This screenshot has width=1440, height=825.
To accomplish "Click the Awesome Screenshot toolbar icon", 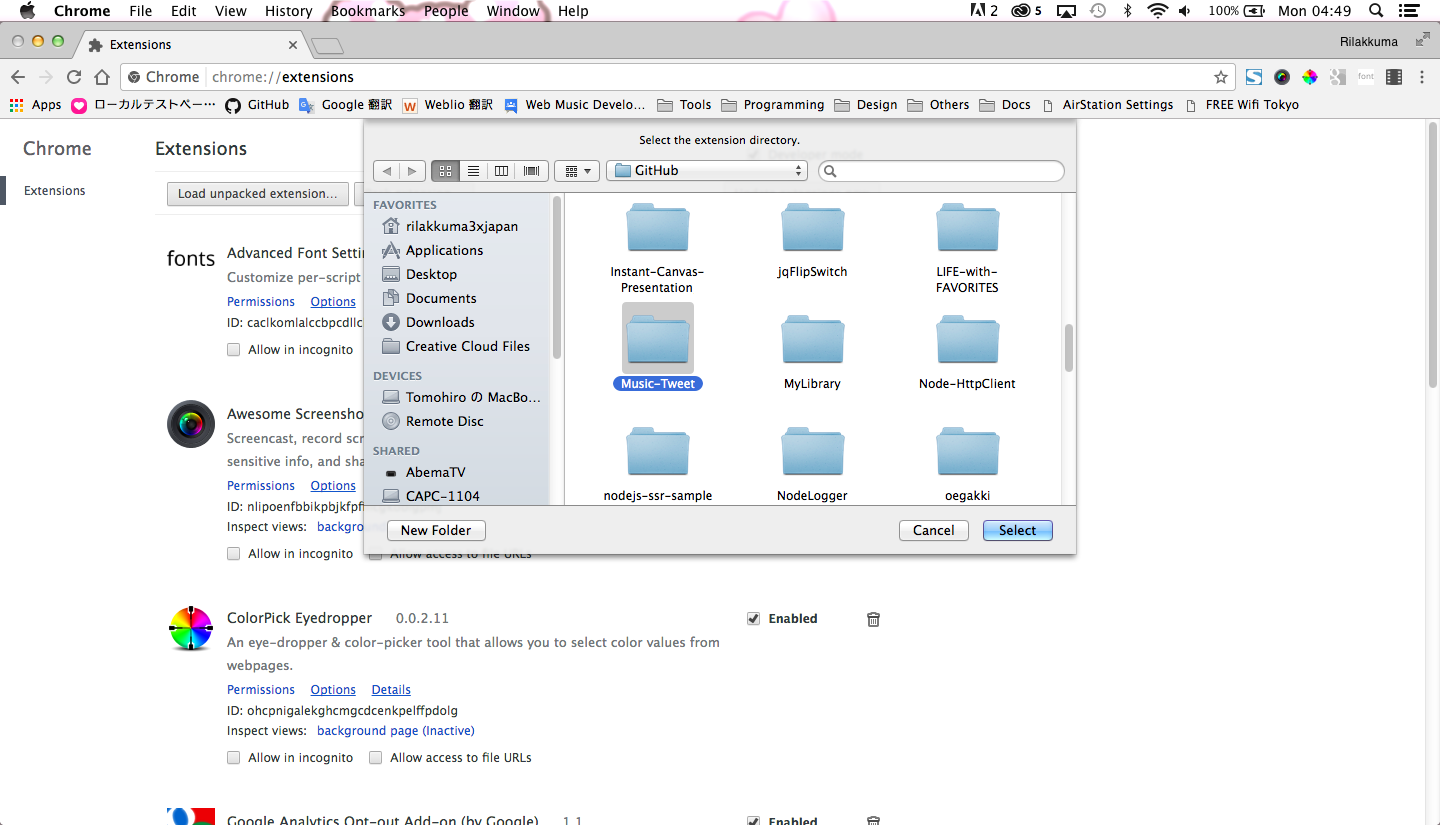I will [x=1281, y=77].
